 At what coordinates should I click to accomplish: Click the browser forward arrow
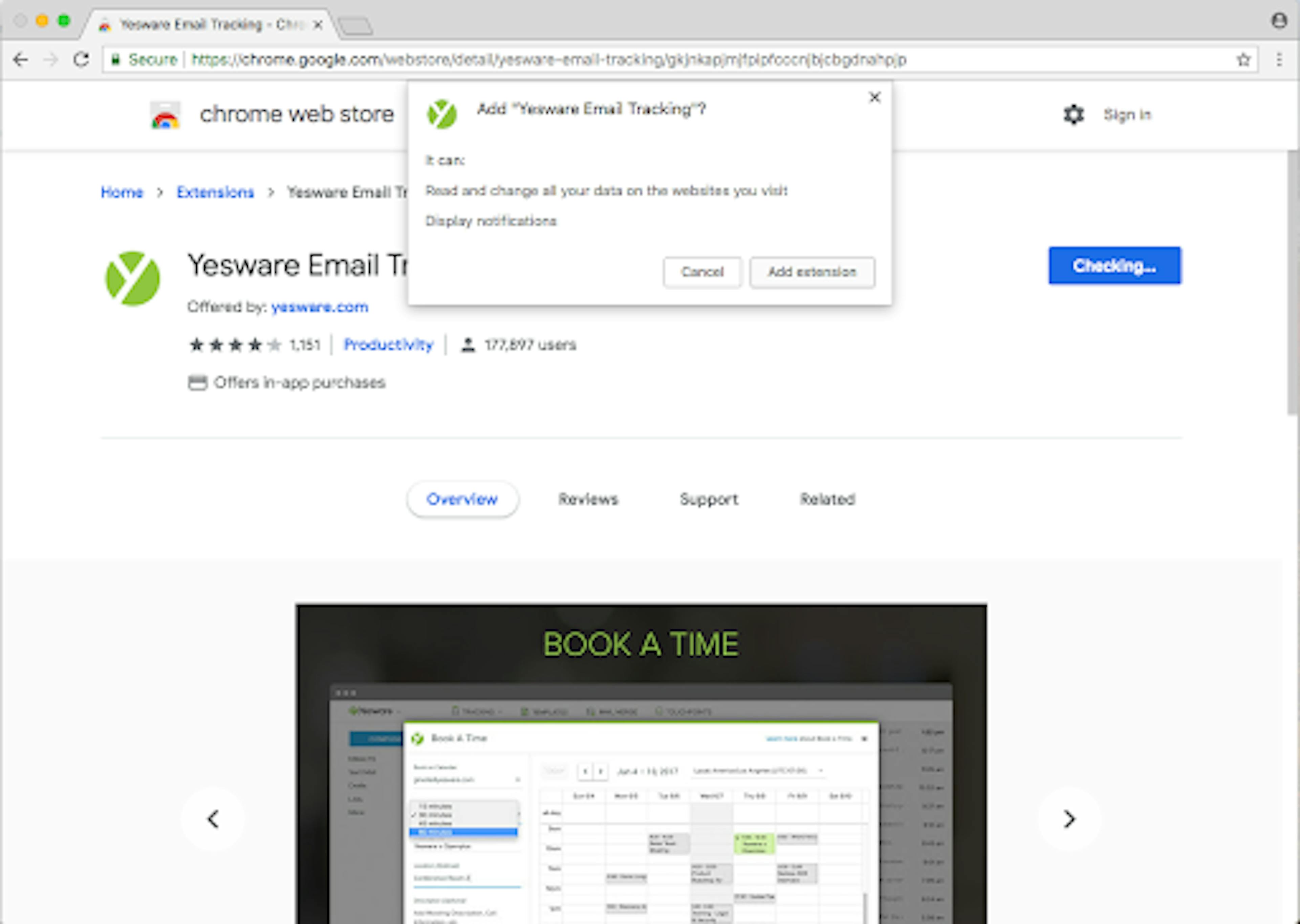coord(51,59)
